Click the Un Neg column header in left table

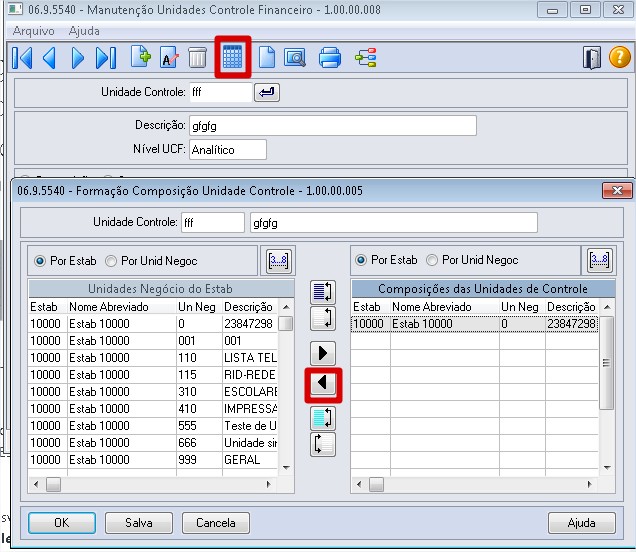197,307
